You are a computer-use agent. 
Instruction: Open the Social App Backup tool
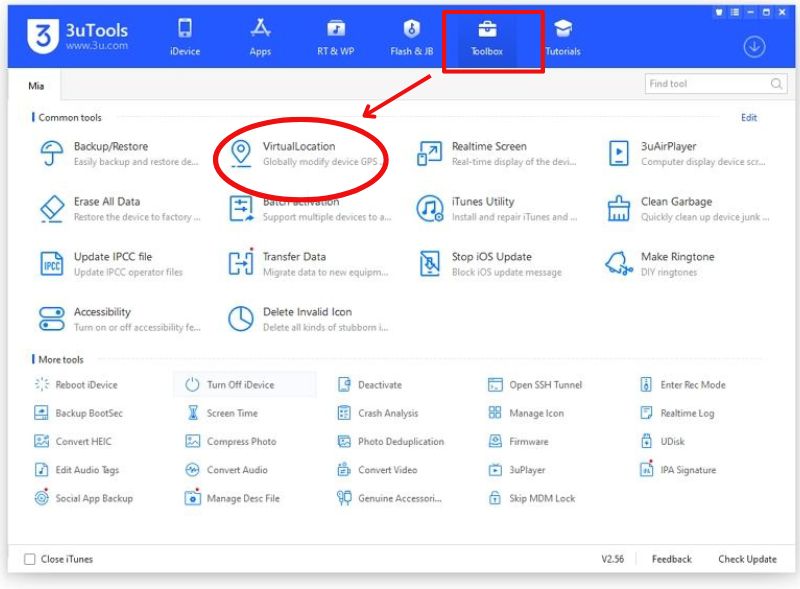84,498
